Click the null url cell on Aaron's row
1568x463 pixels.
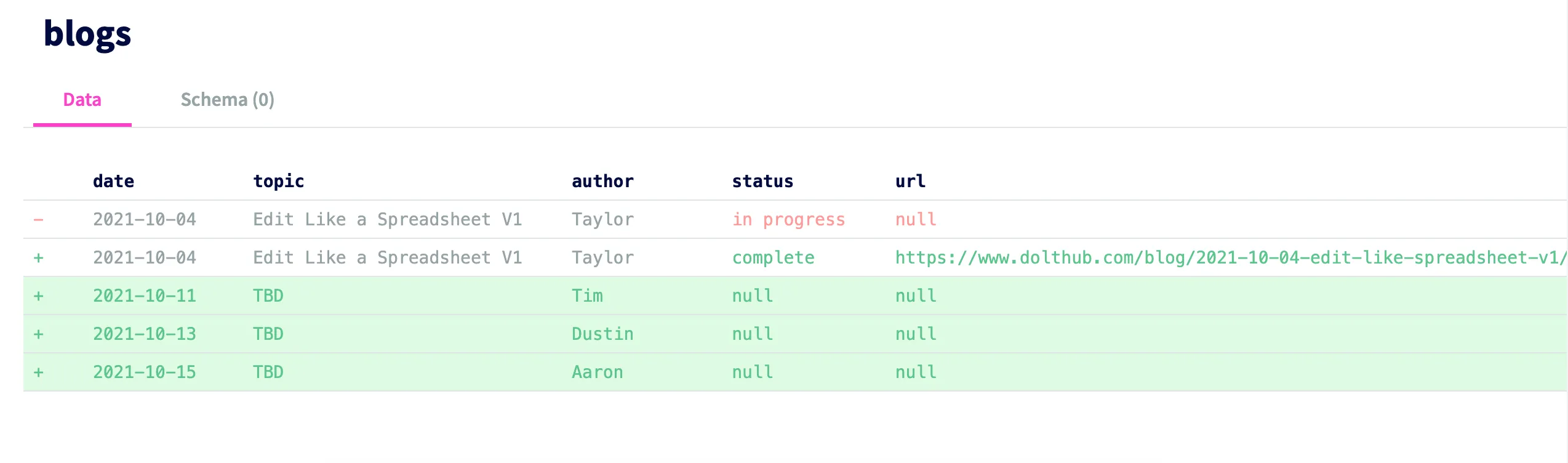(x=915, y=372)
